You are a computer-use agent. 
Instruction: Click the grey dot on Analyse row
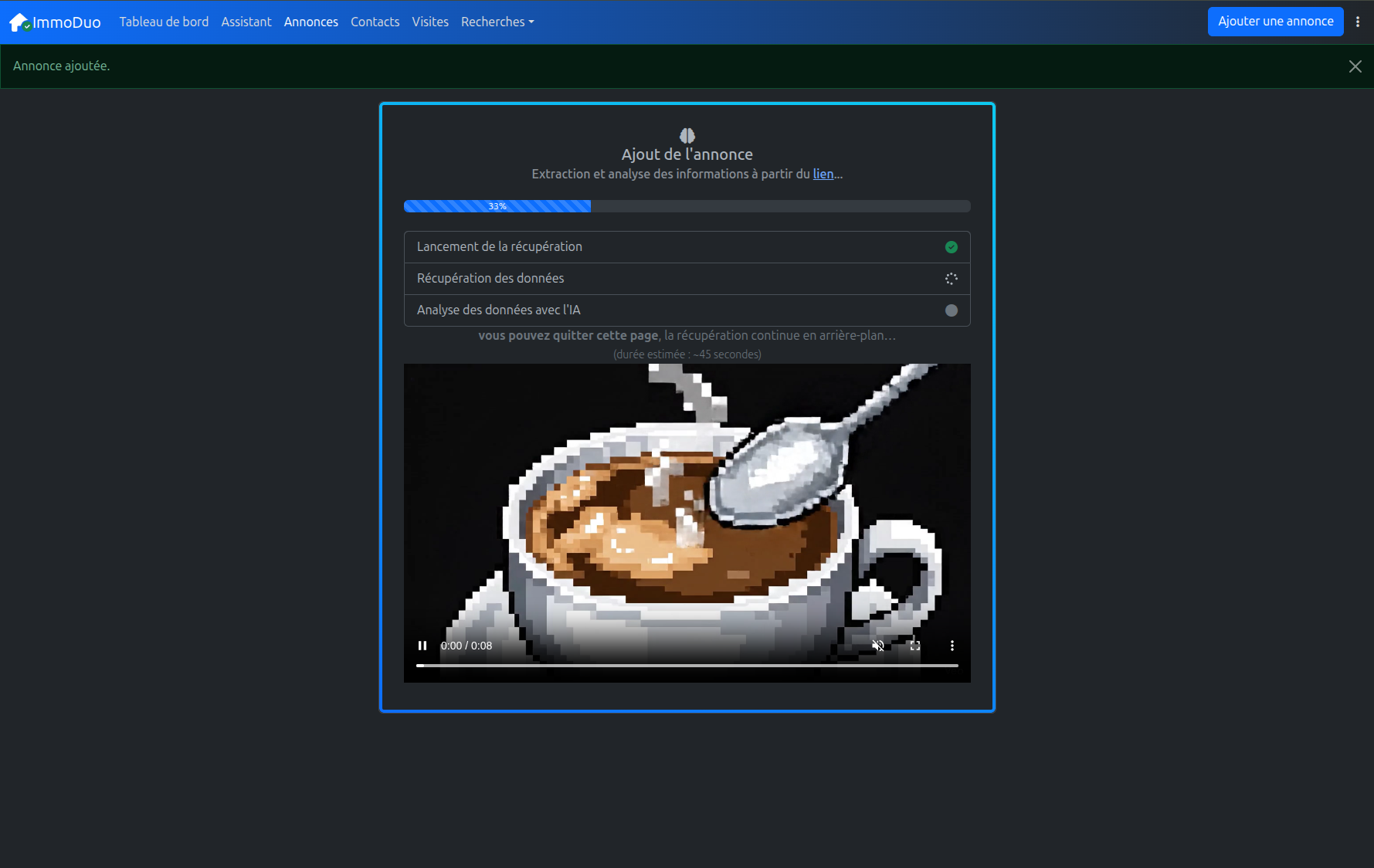[x=952, y=310]
